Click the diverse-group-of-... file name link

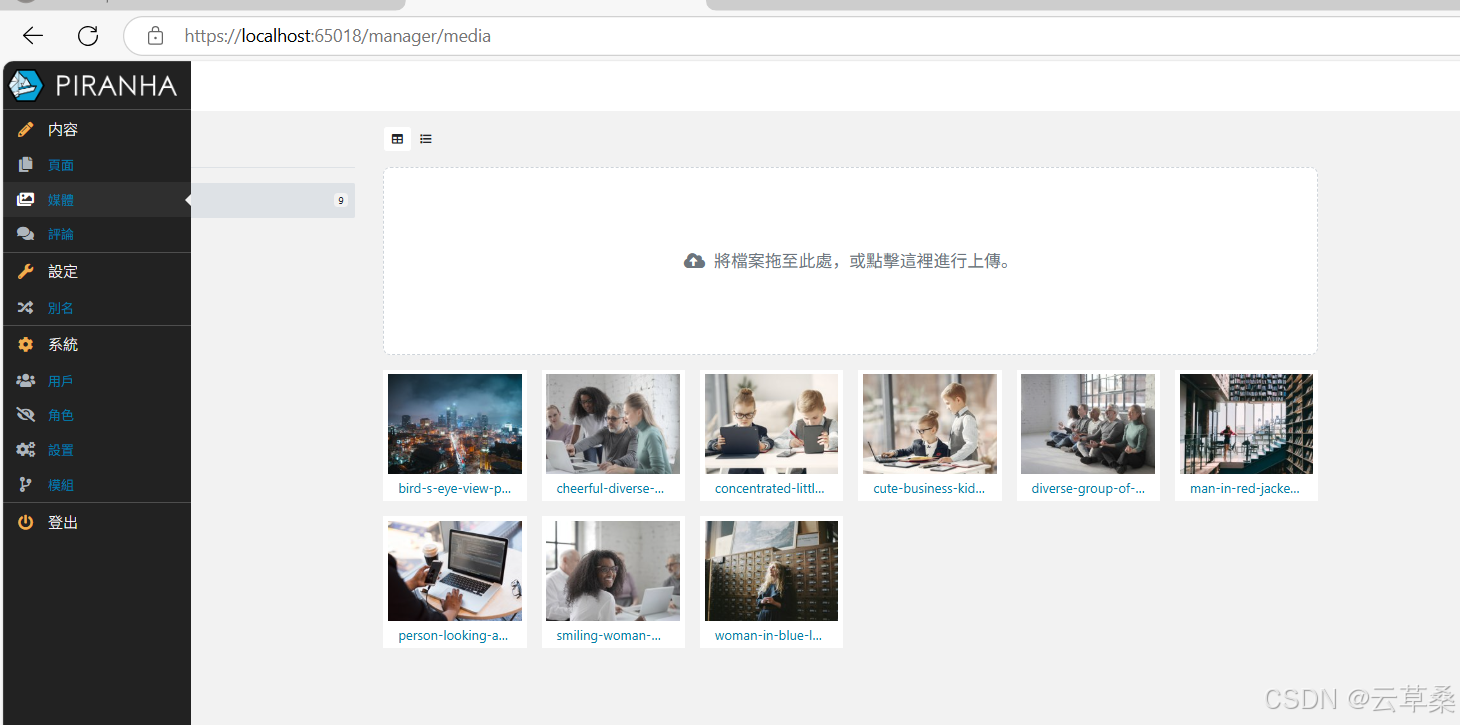[x=1088, y=489]
